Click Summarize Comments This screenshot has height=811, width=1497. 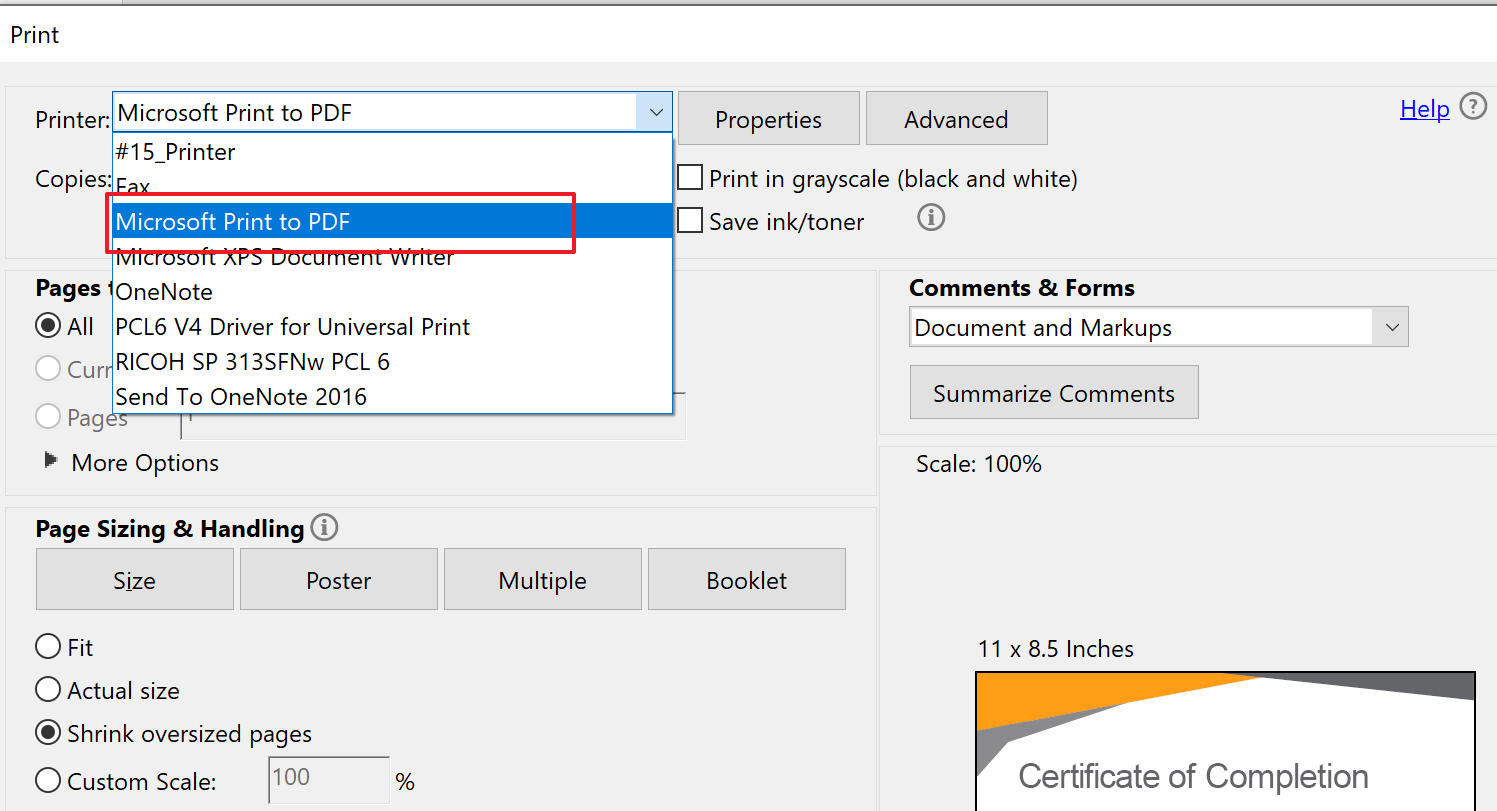click(x=1053, y=392)
